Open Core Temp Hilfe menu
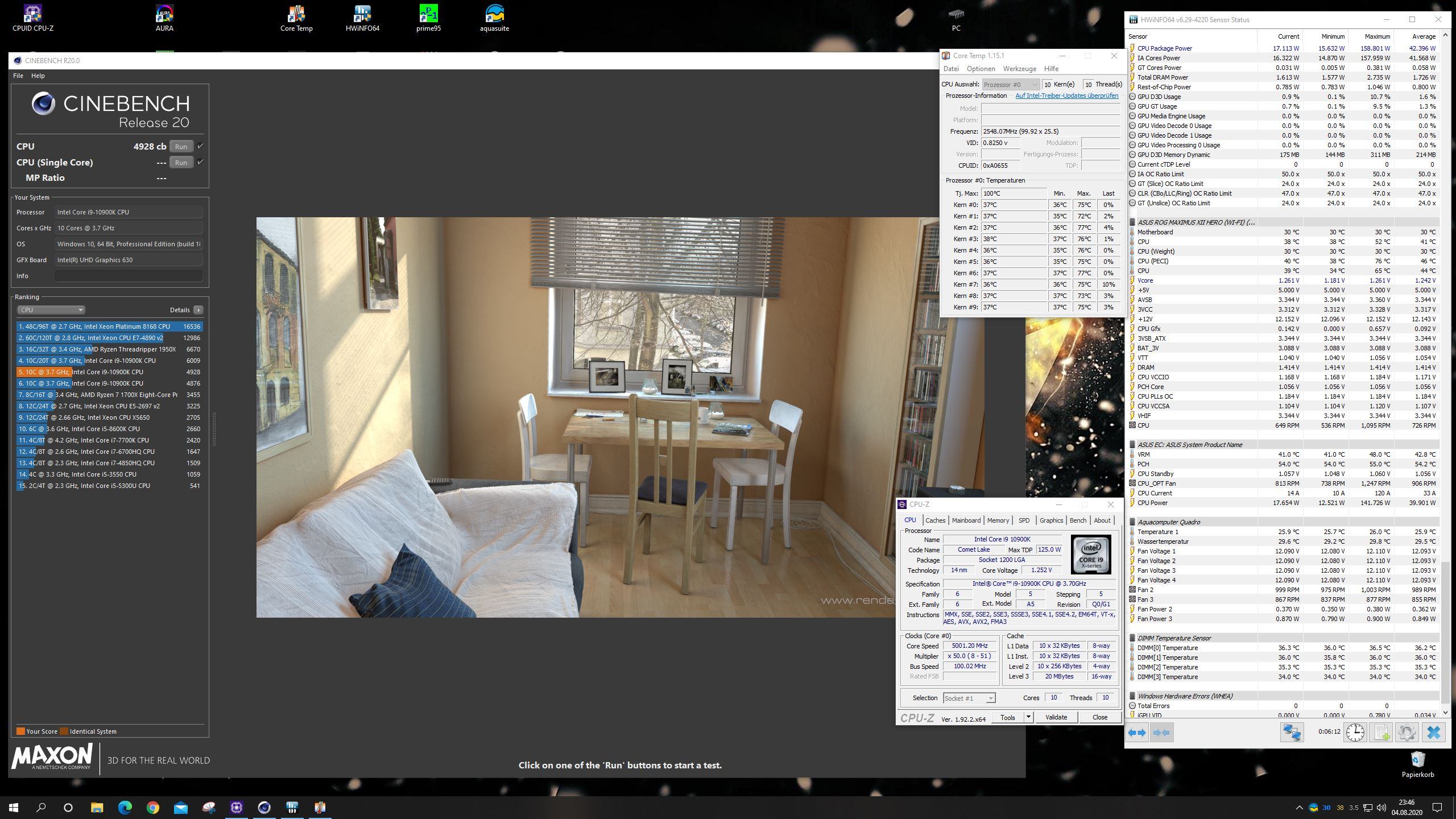Viewport: 1456px width, 819px height. coord(1051,69)
